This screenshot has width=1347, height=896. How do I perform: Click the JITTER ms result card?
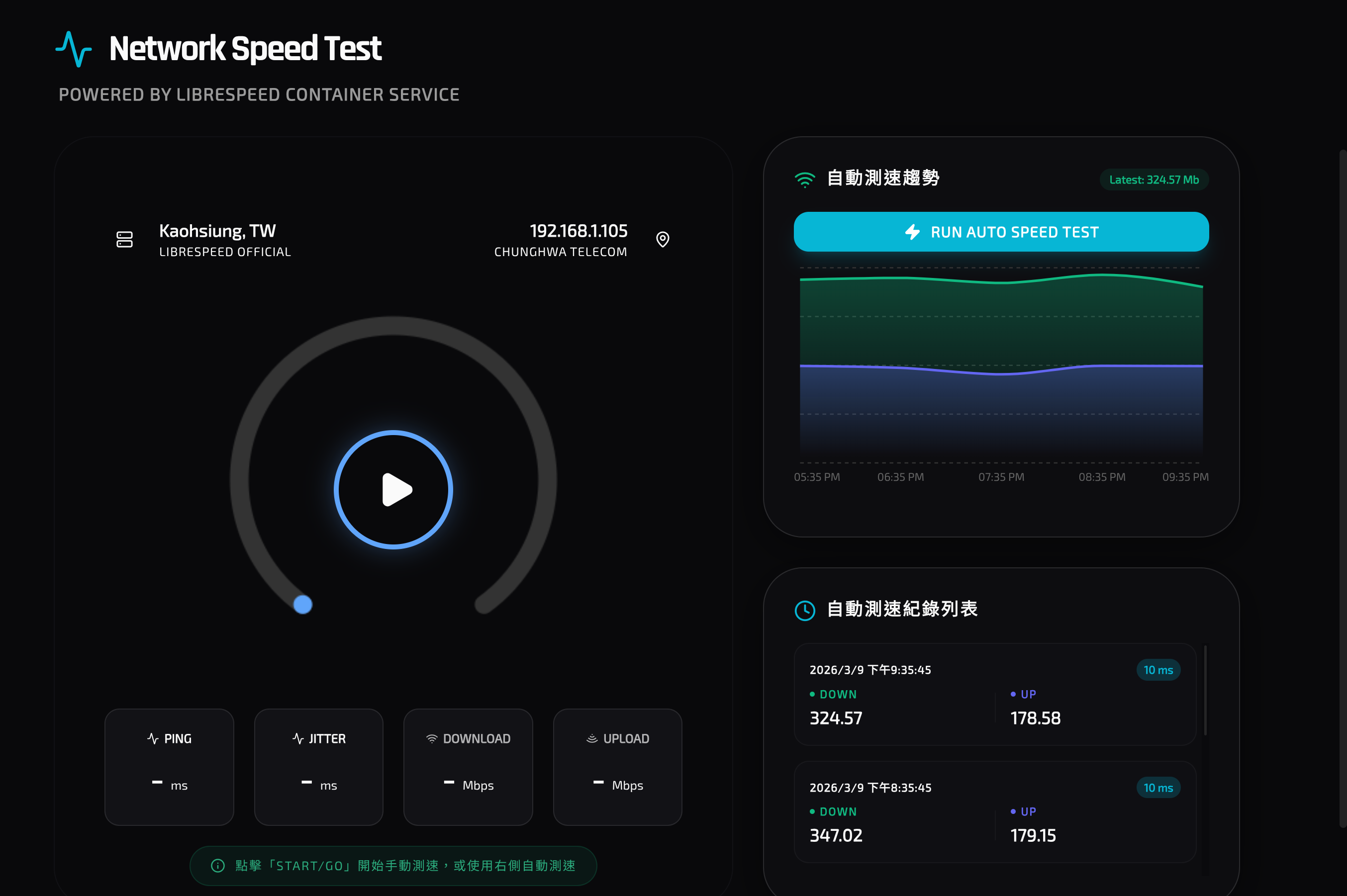coord(318,767)
